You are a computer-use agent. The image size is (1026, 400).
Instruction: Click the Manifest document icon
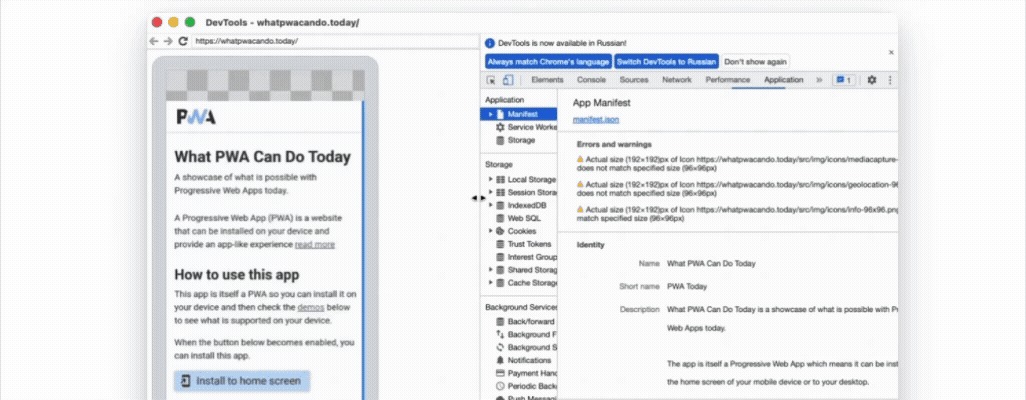click(x=501, y=114)
